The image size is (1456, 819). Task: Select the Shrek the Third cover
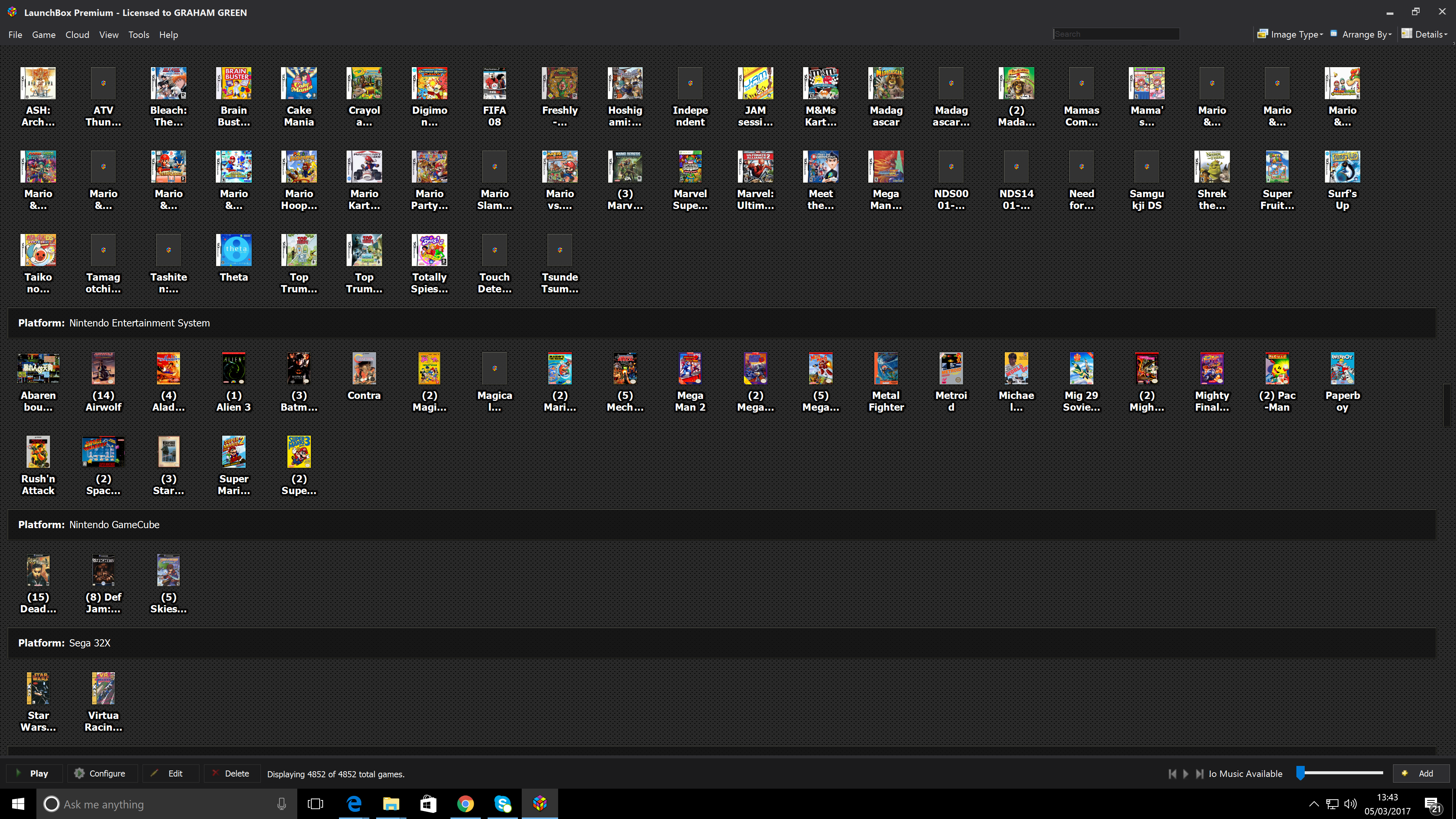(x=1212, y=166)
